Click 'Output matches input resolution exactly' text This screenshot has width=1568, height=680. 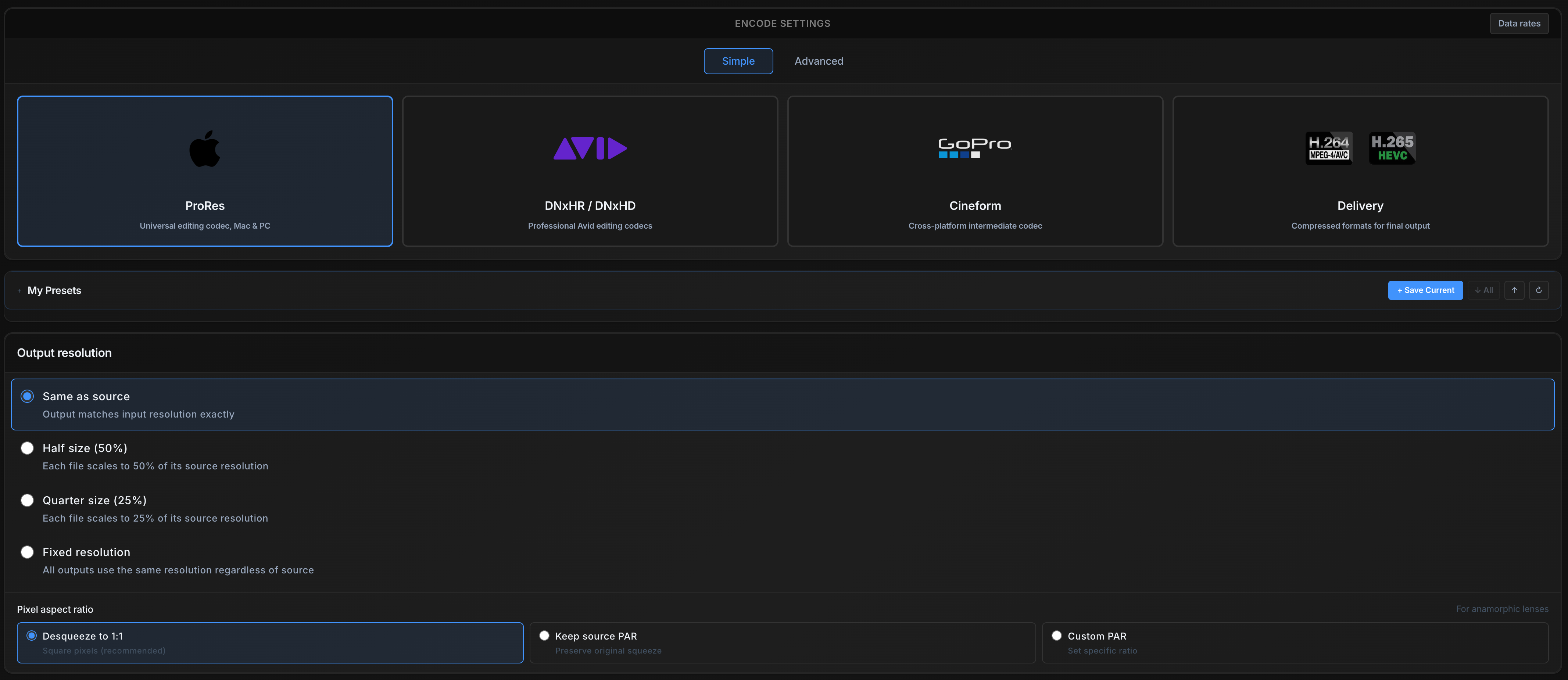tap(138, 414)
